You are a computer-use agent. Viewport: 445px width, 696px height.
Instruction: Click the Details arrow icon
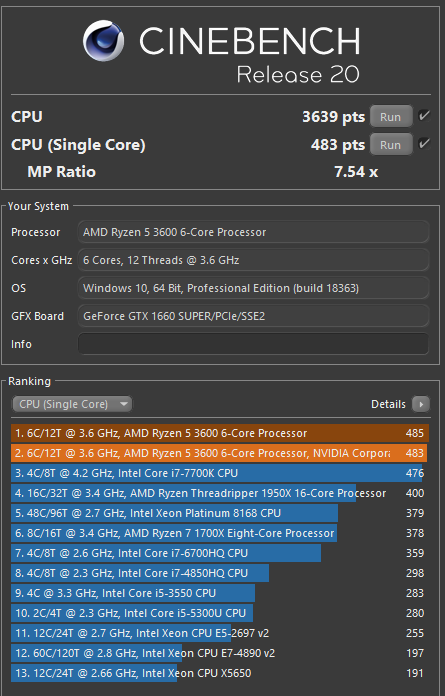pyautogui.click(x=421, y=404)
